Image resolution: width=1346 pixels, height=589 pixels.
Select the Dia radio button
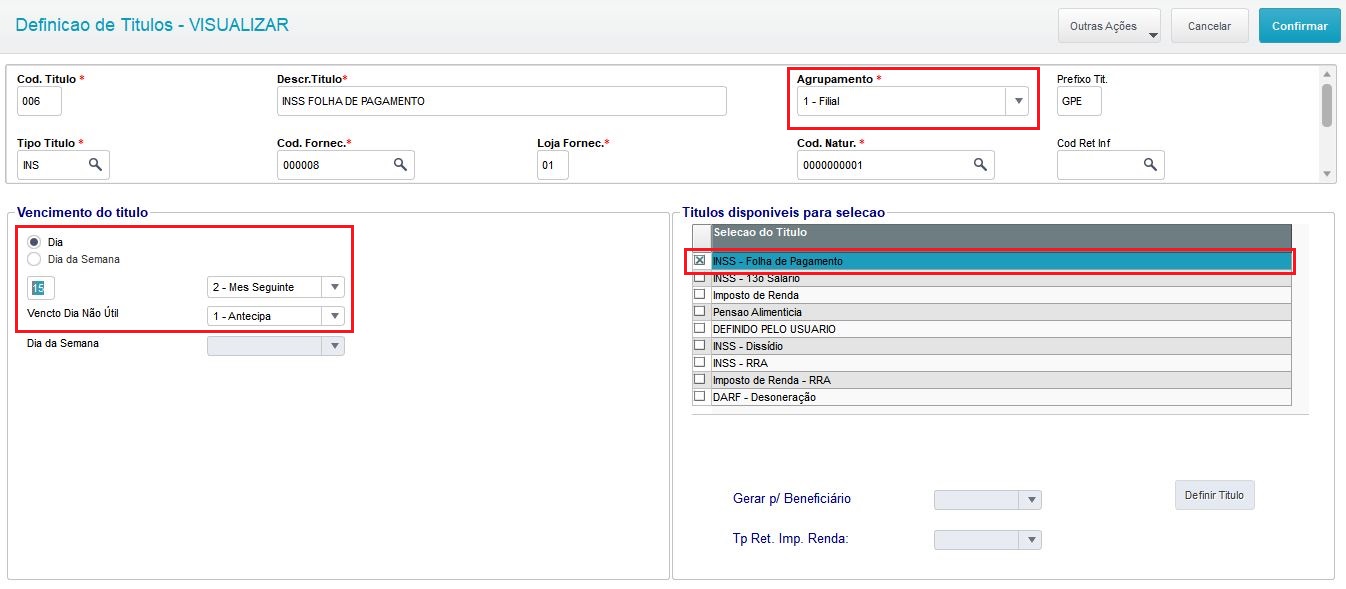34,242
